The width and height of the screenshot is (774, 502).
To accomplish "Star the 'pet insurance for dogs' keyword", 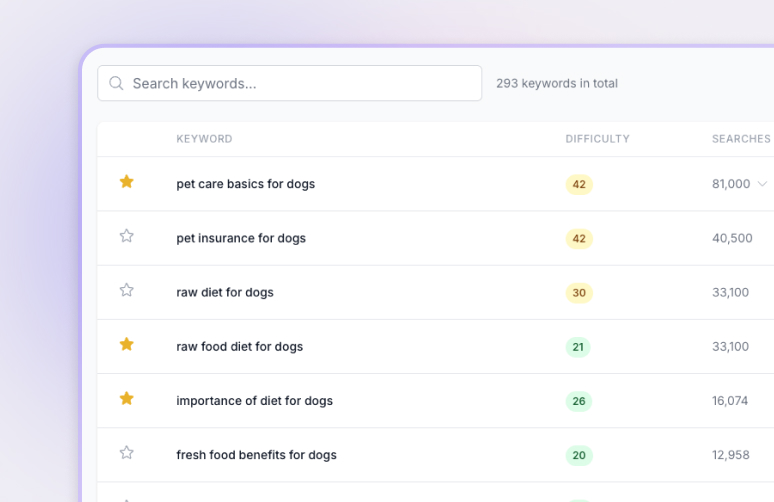I will pyautogui.click(x=126, y=236).
